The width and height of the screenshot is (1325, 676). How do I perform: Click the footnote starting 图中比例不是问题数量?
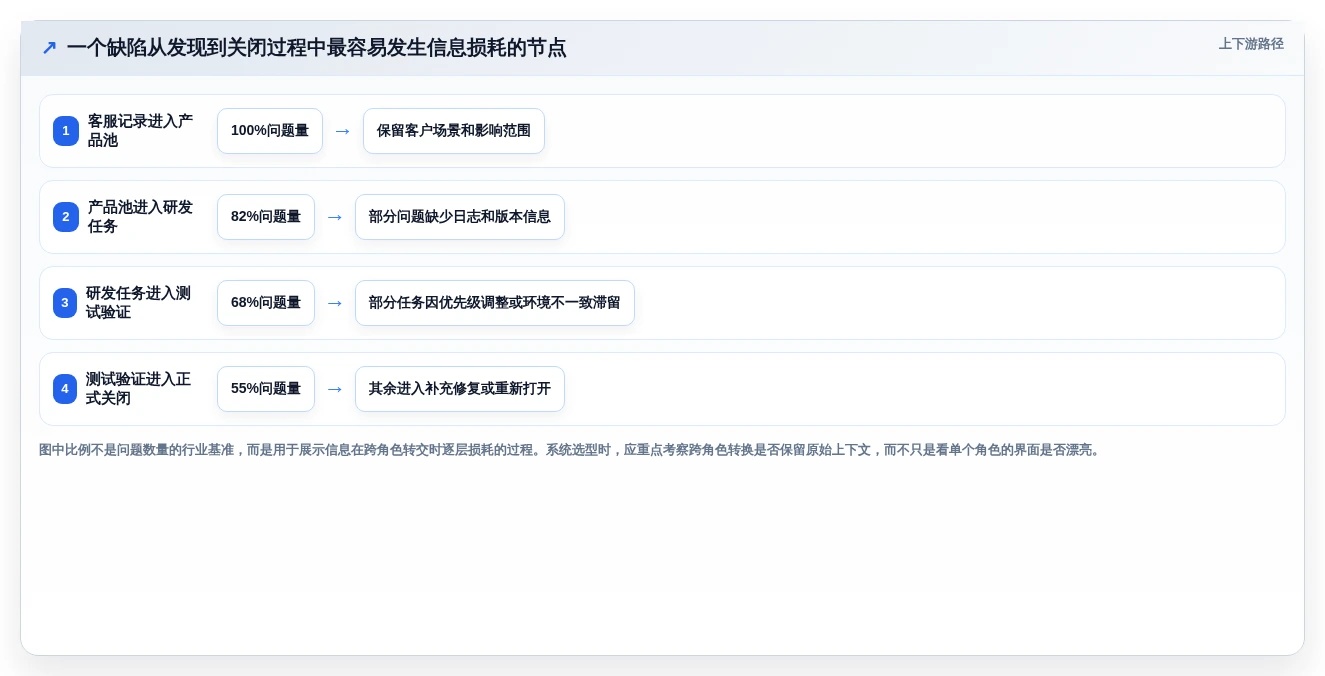coord(571,450)
